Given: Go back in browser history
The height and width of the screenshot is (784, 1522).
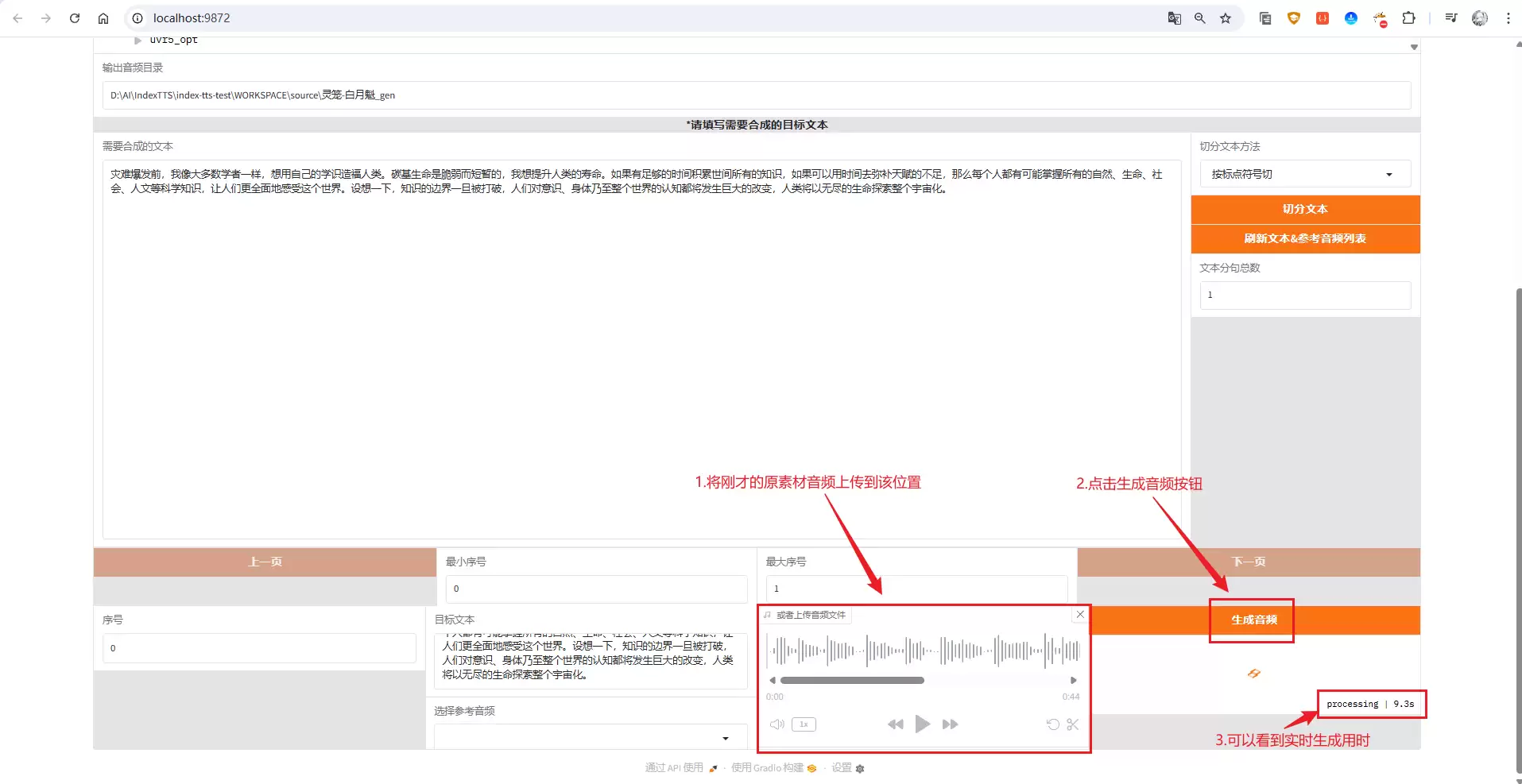Looking at the screenshot, I should 17,18.
